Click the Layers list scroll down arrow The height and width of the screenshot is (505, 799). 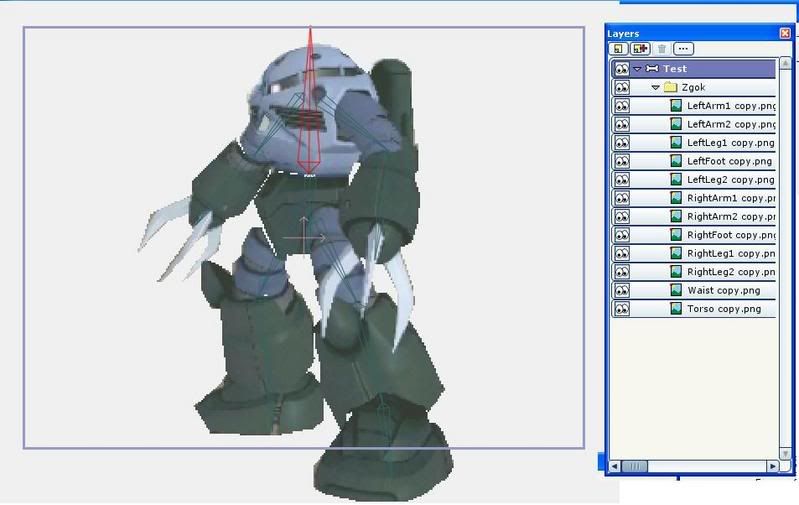click(785, 453)
